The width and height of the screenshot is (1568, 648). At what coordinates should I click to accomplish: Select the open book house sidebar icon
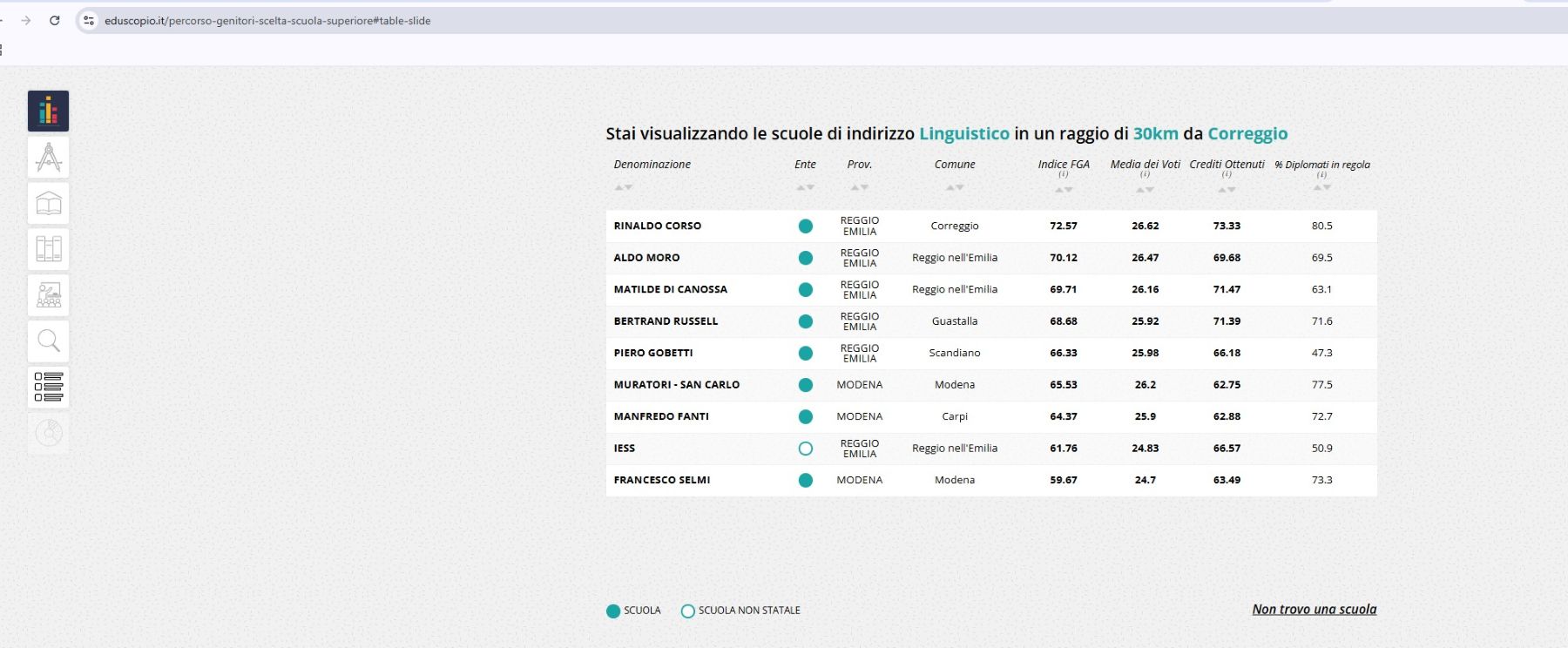tap(49, 204)
